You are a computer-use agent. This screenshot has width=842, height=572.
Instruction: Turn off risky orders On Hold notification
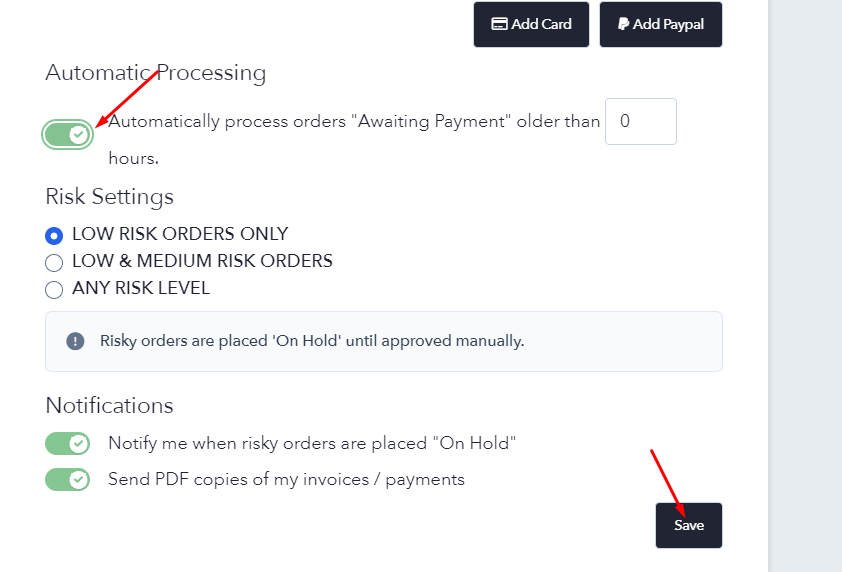(67, 444)
